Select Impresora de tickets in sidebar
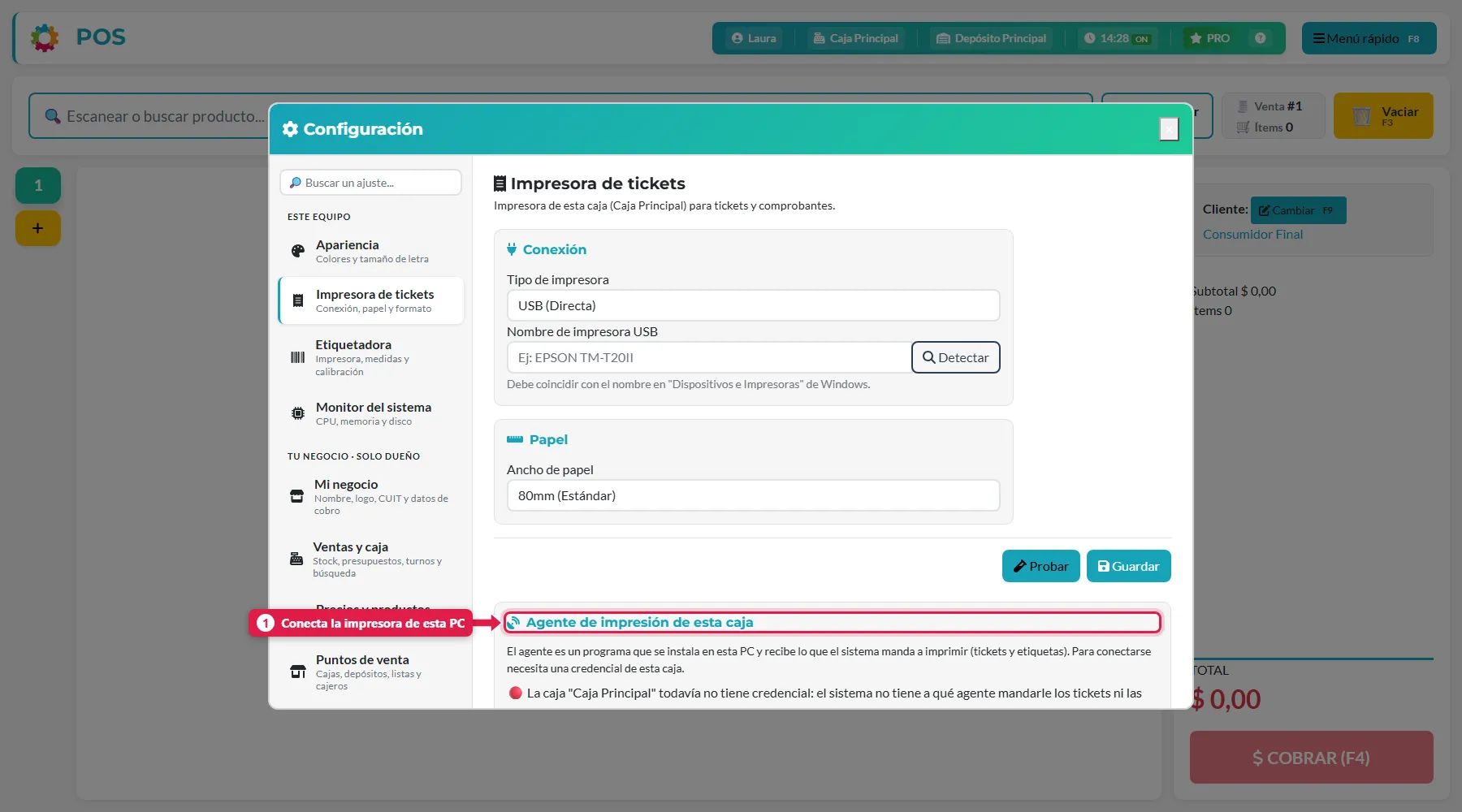This screenshot has height=812, width=1462. [371, 300]
